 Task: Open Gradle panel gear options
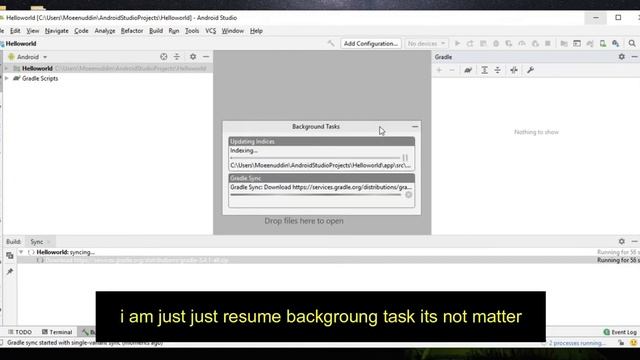pyautogui.click(x=621, y=57)
